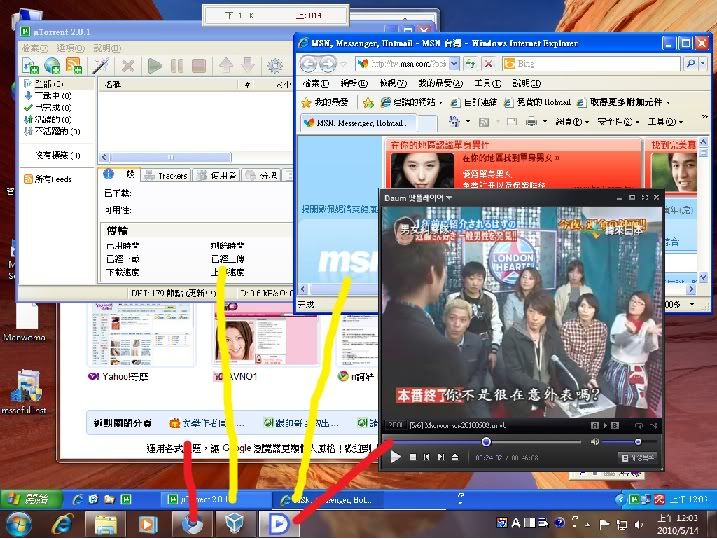Click Internet Explorer's Refresh icon
The height and width of the screenshot is (539, 717).
(470, 63)
